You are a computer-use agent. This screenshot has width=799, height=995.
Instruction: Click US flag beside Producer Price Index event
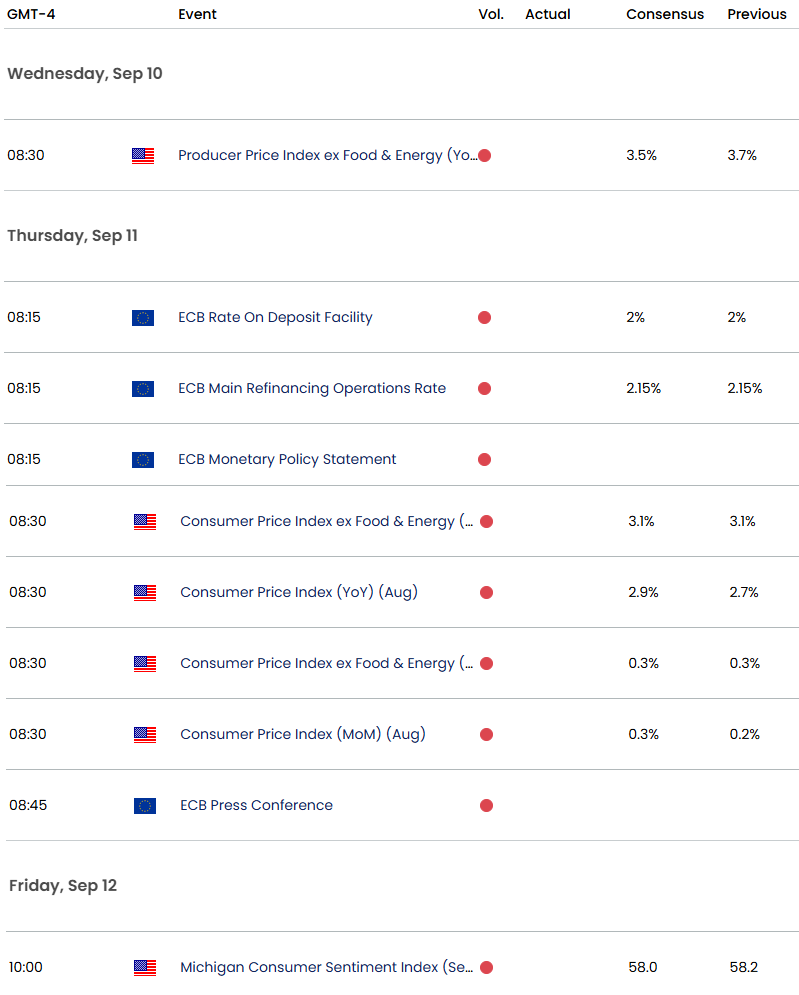click(x=143, y=156)
